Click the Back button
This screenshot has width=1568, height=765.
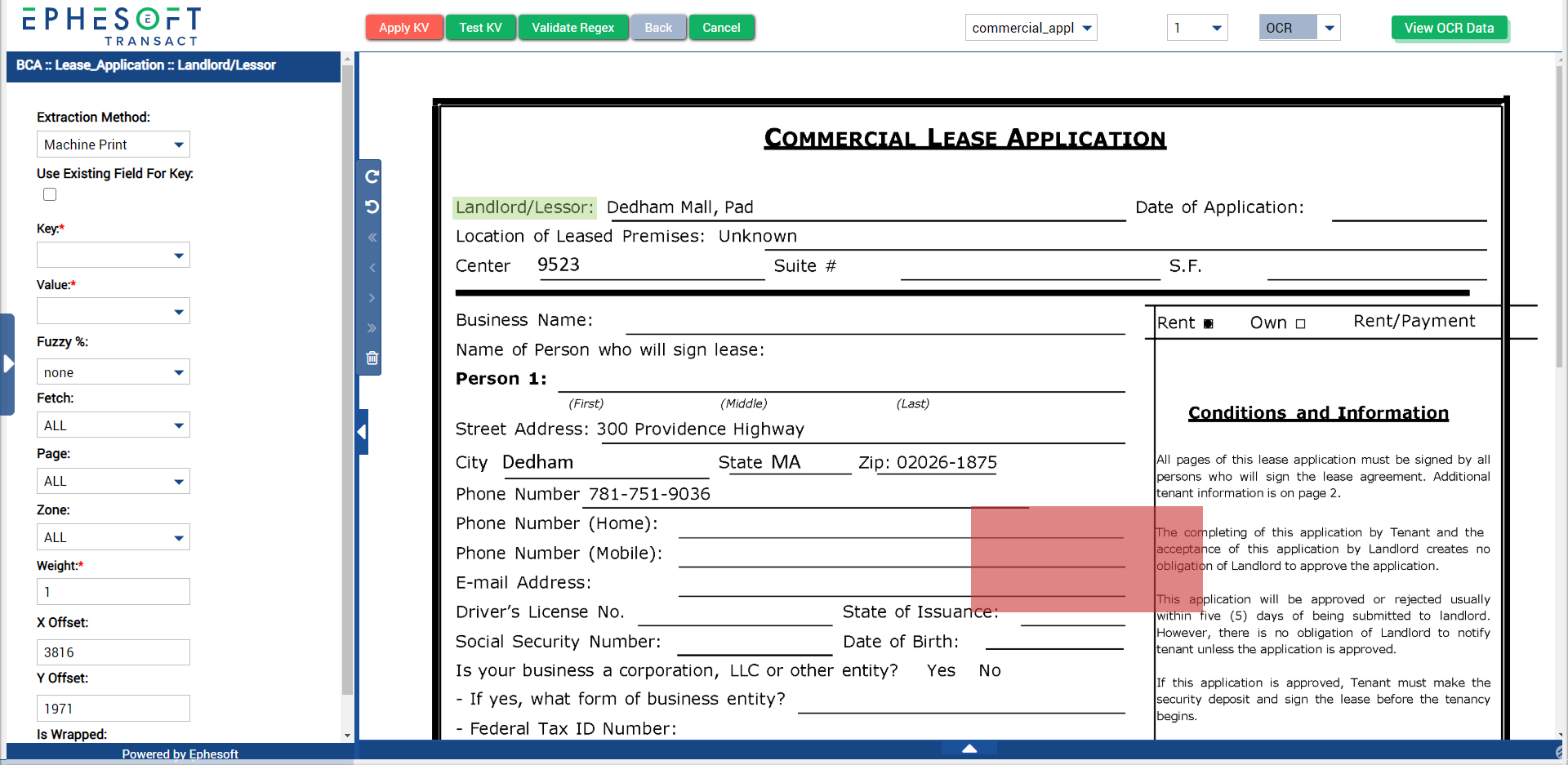658,28
